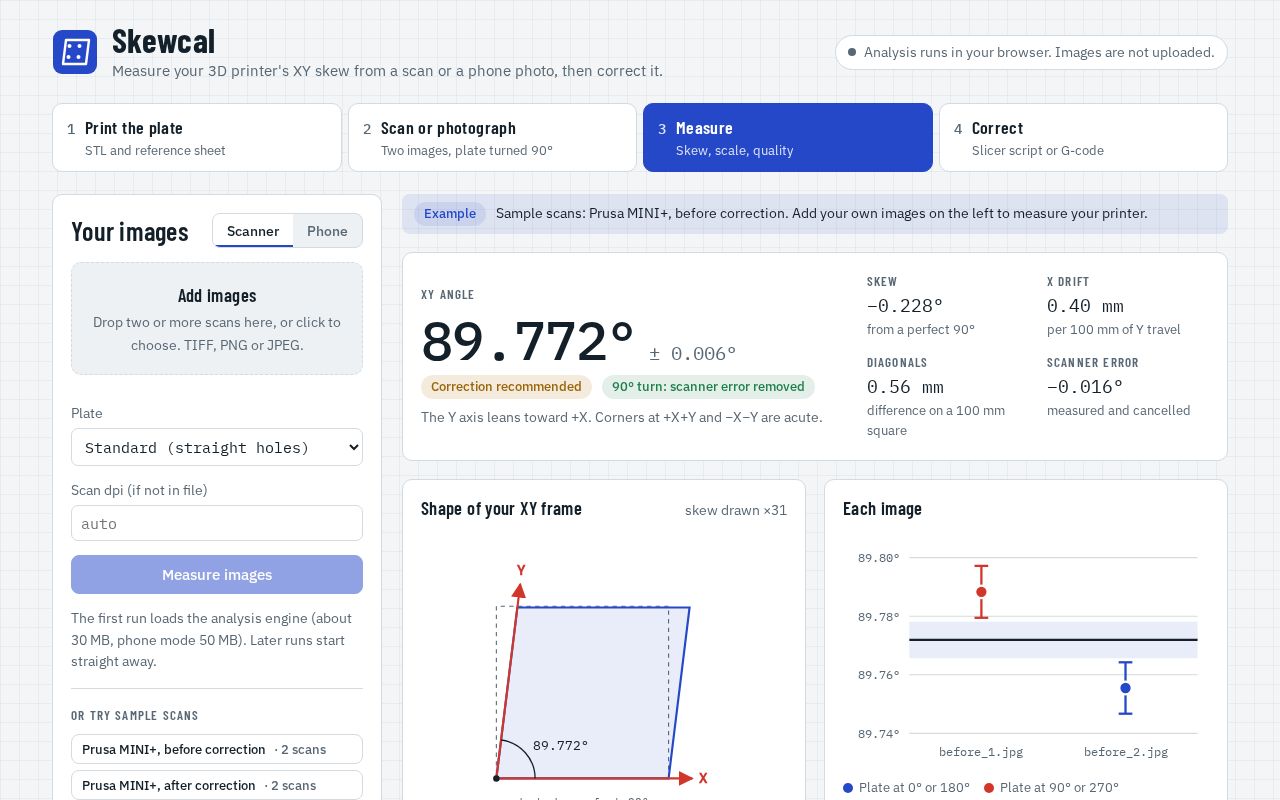Go to step 1 Print the plate
The height and width of the screenshot is (800, 1280).
197,138
